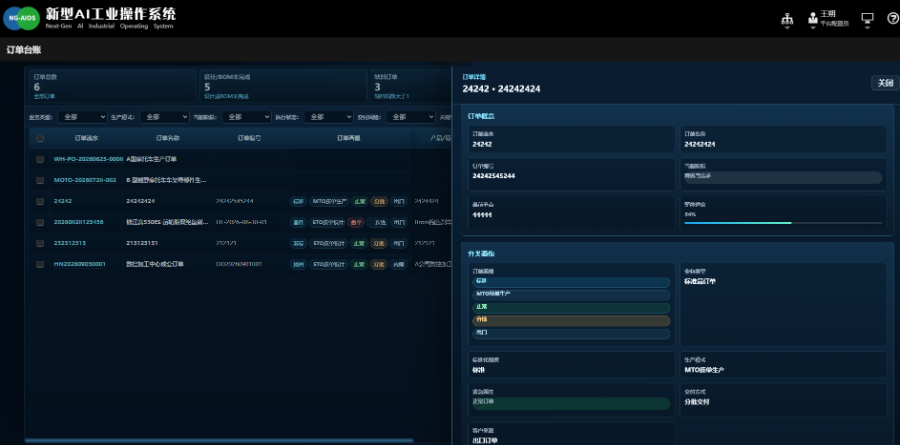Click the 订单名称 column header
The width and height of the screenshot is (900, 445).
click(x=168, y=138)
